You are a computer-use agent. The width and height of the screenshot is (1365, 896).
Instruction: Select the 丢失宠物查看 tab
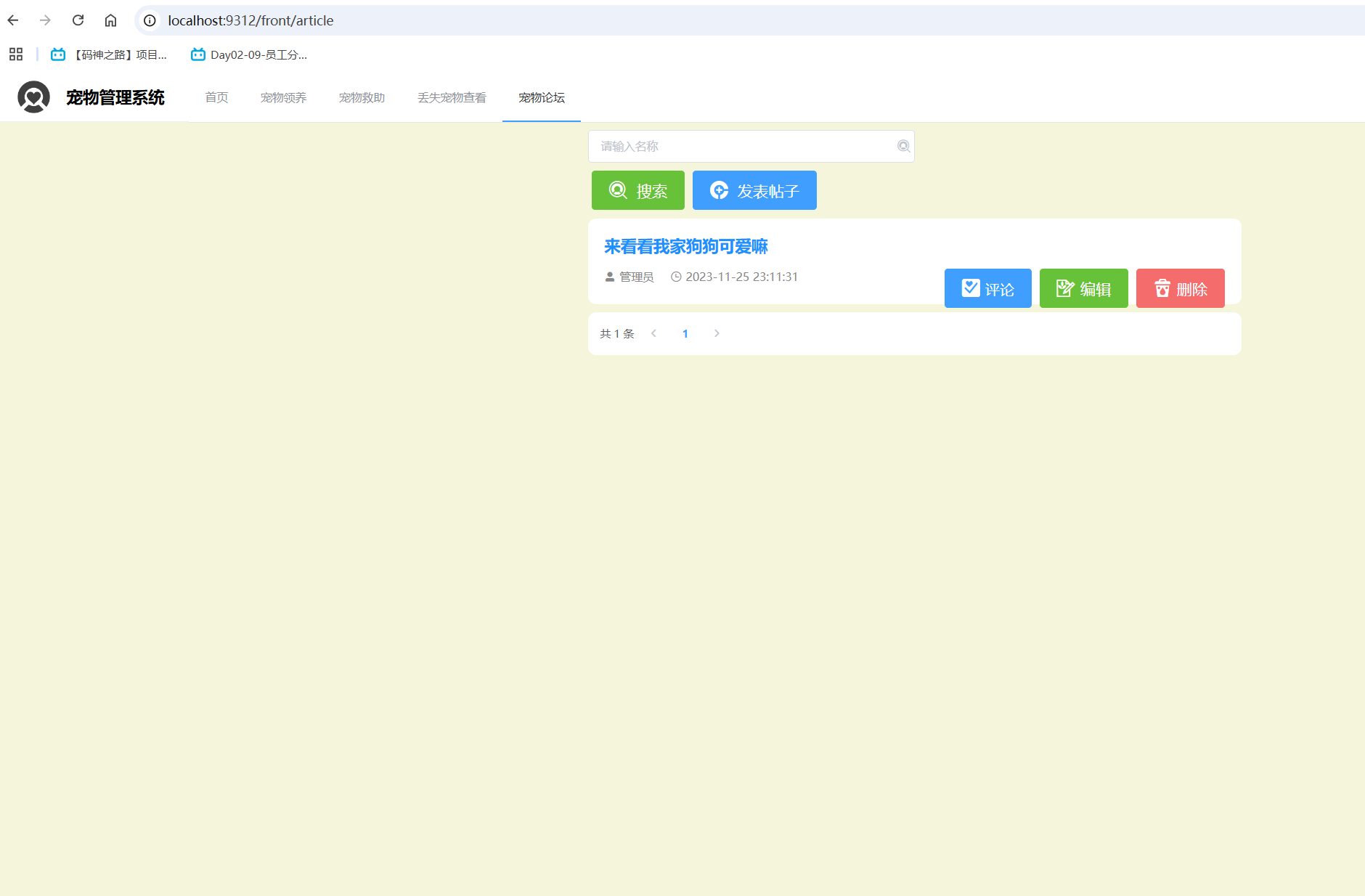(452, 97)
